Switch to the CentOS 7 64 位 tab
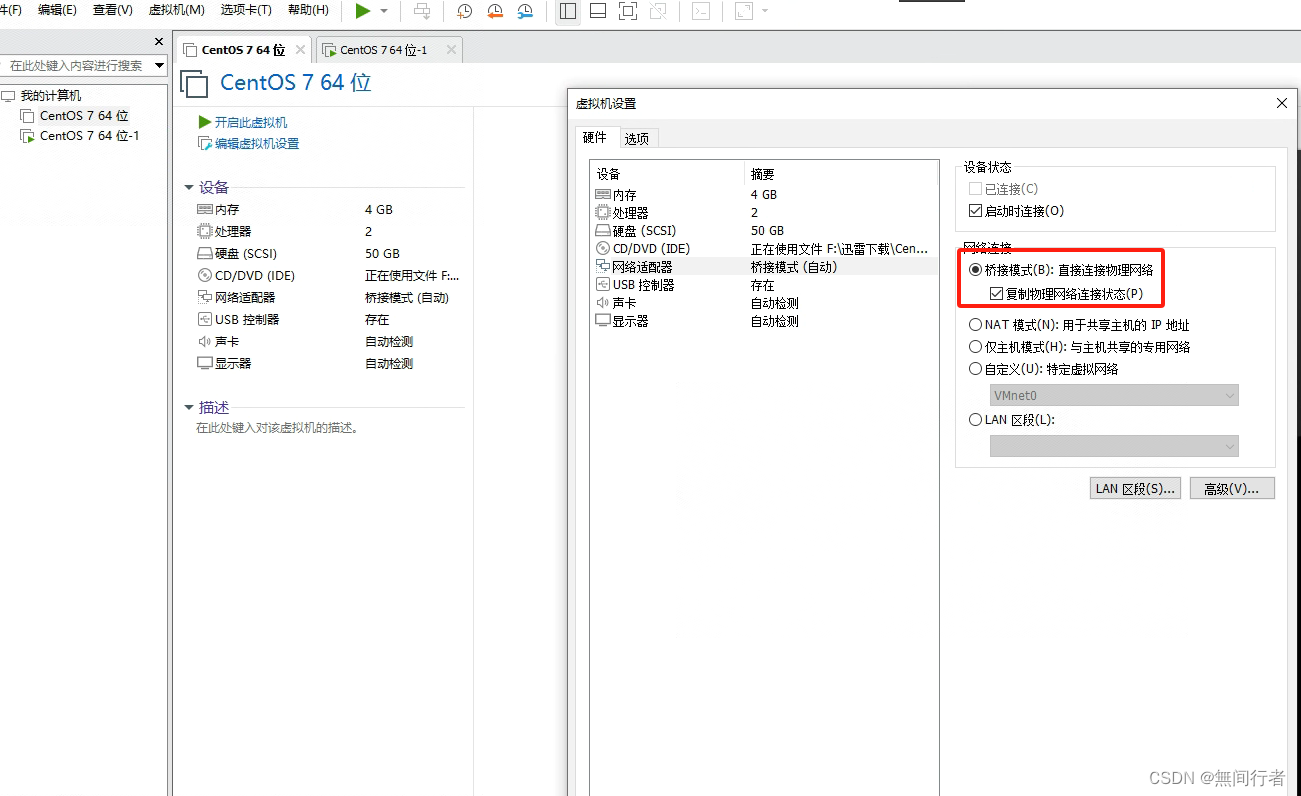The height and width of the screenshot is (796, 1301). click(243, 49)
